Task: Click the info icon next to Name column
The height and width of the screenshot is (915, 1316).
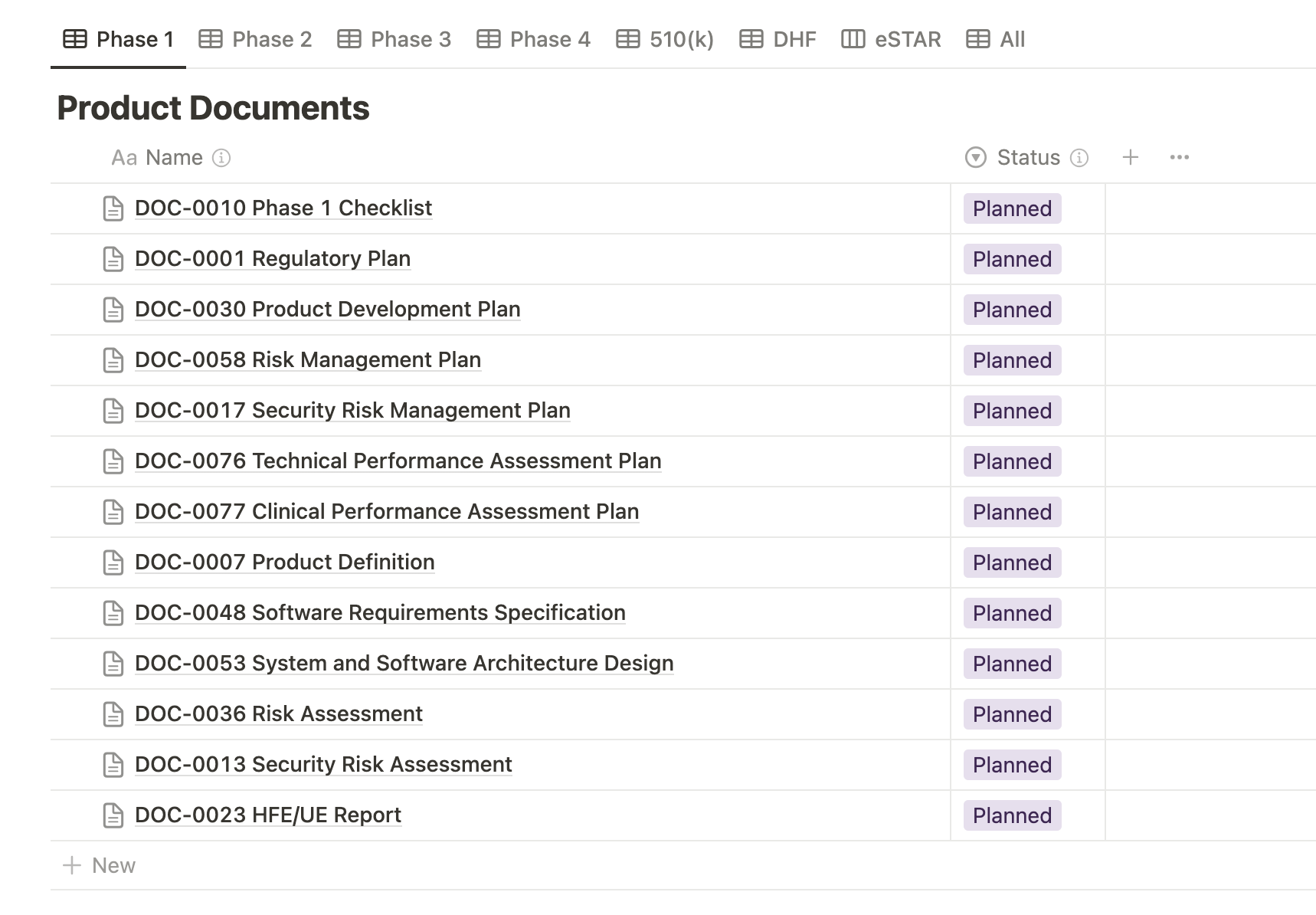Action: (x=221, y=158)
